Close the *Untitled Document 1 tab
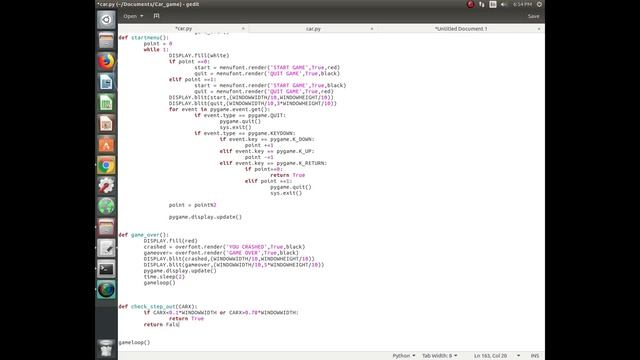This screenshot has width=640, height=360. [539, 29]
